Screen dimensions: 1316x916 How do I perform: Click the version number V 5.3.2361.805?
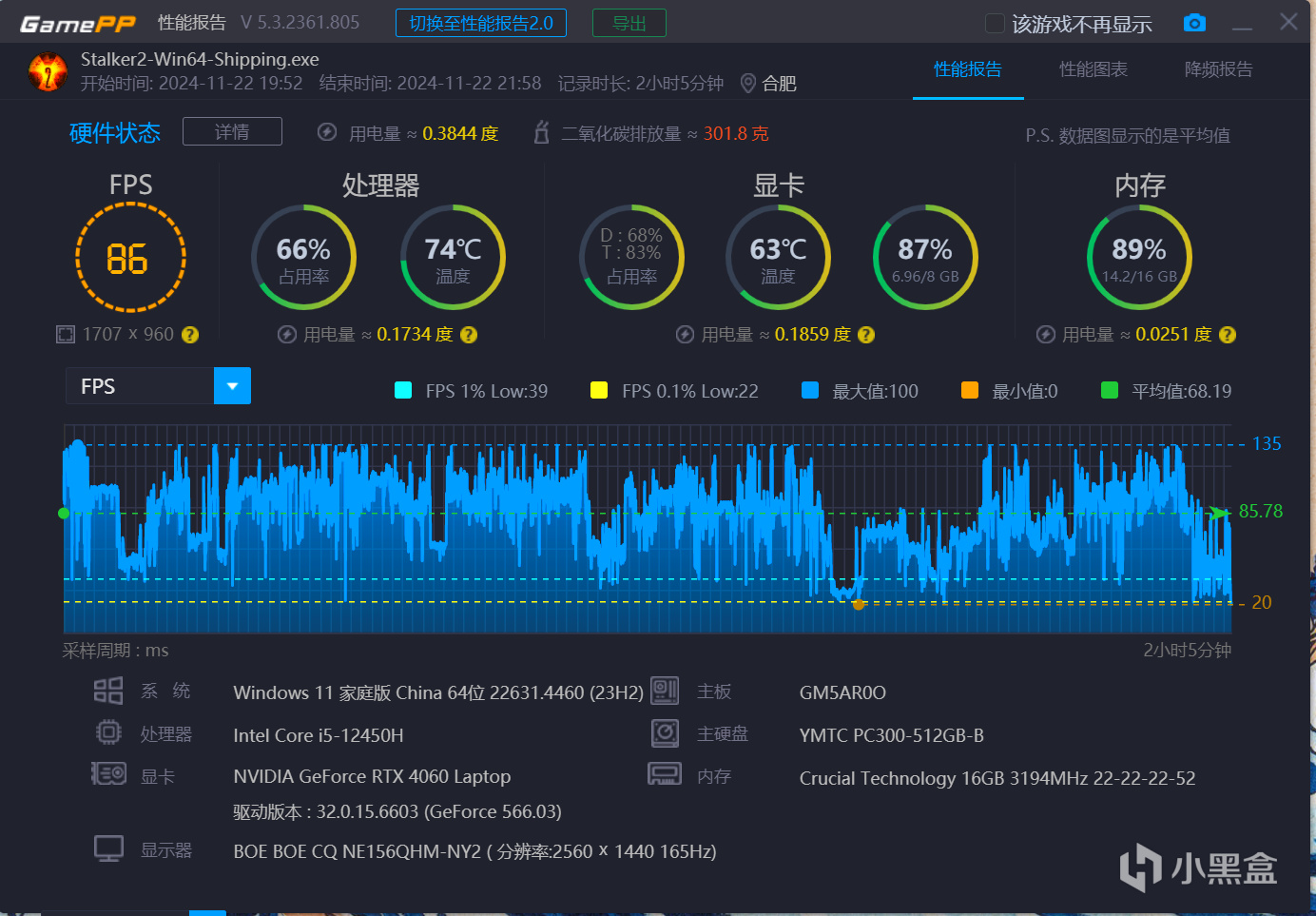[300, 22]
